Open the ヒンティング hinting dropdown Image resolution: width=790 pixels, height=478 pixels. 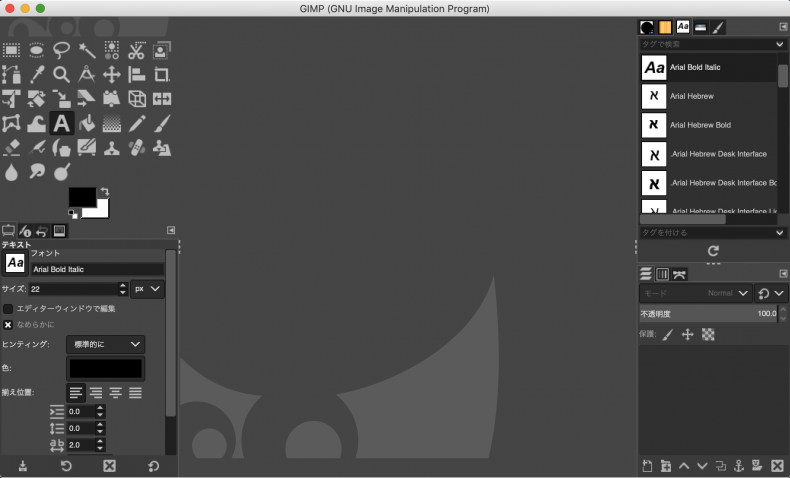point(106,345)
